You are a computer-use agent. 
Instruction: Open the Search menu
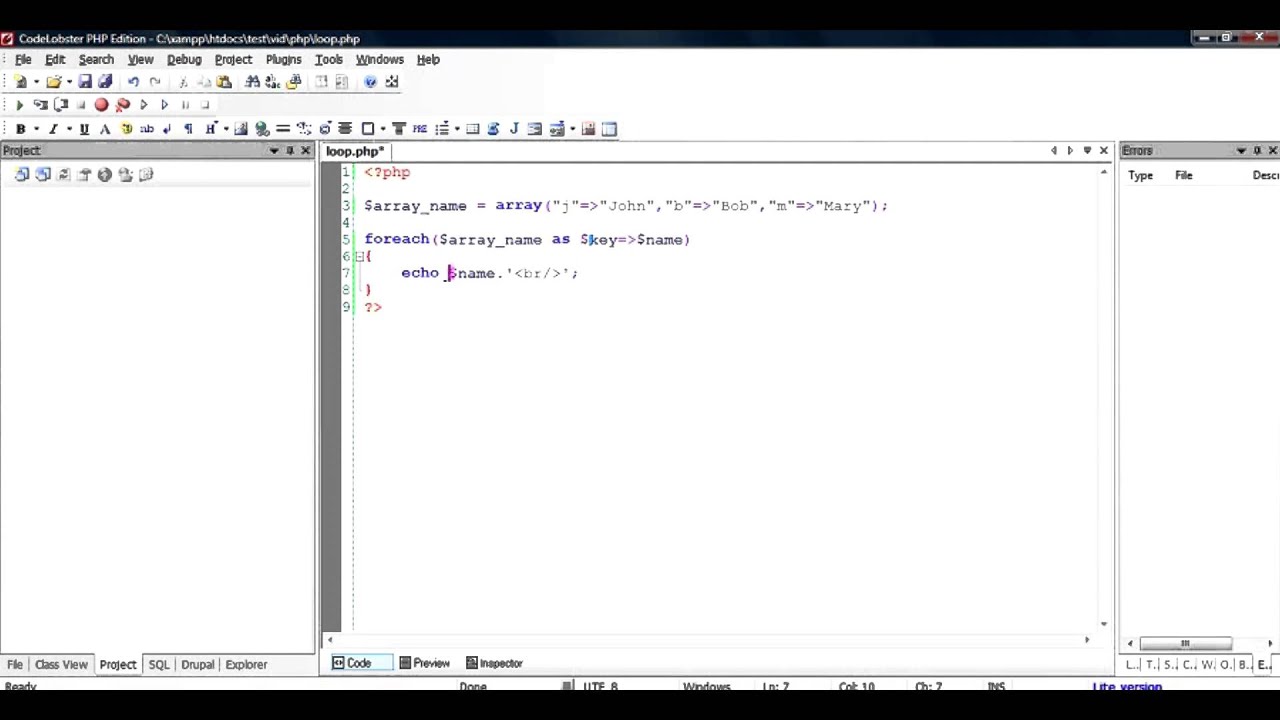(x=96, y=60)
